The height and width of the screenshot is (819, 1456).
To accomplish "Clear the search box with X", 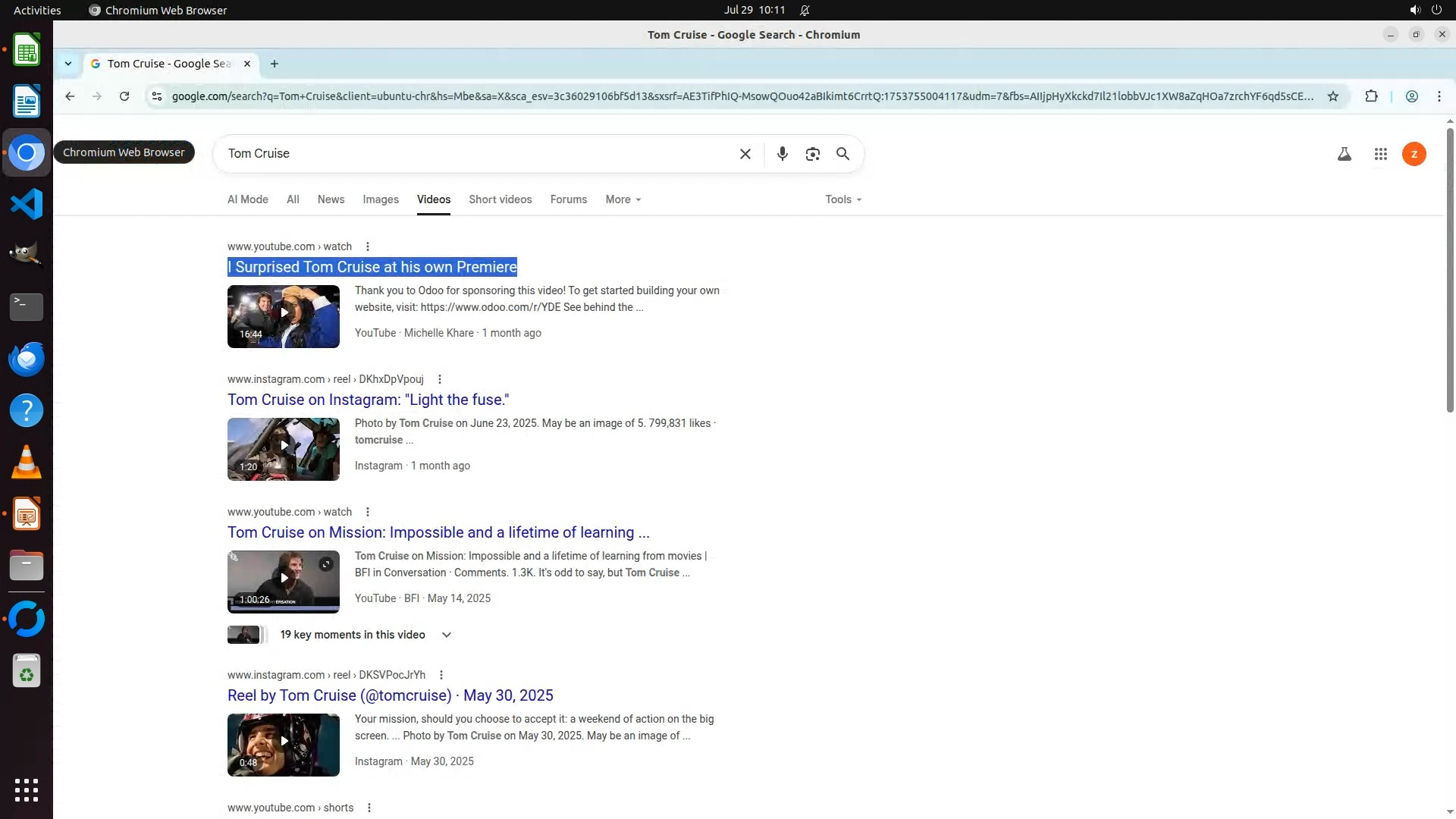I will (x=745, y=154).
